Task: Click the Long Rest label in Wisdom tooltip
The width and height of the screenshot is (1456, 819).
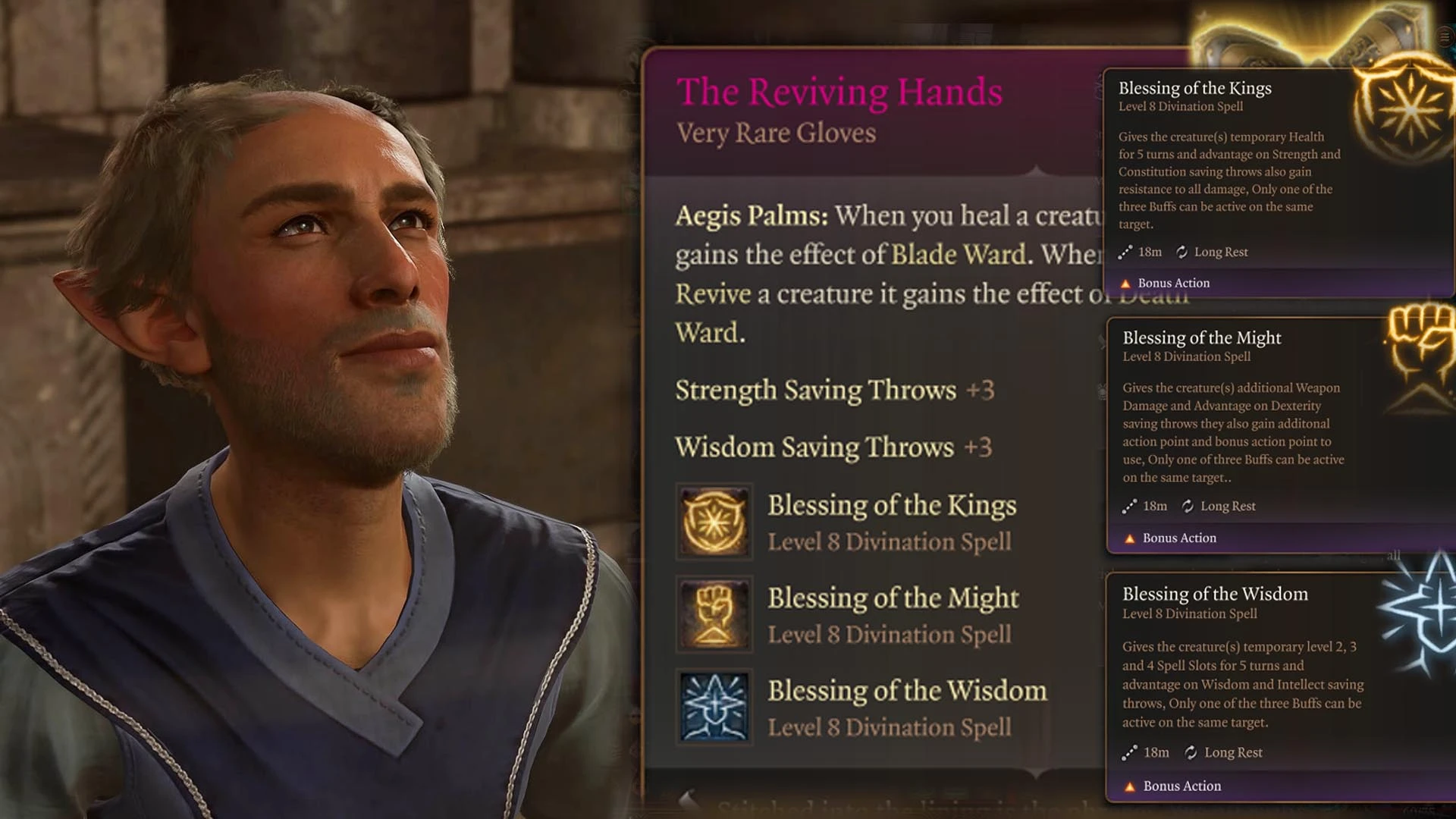Action: click(1233, 752)
